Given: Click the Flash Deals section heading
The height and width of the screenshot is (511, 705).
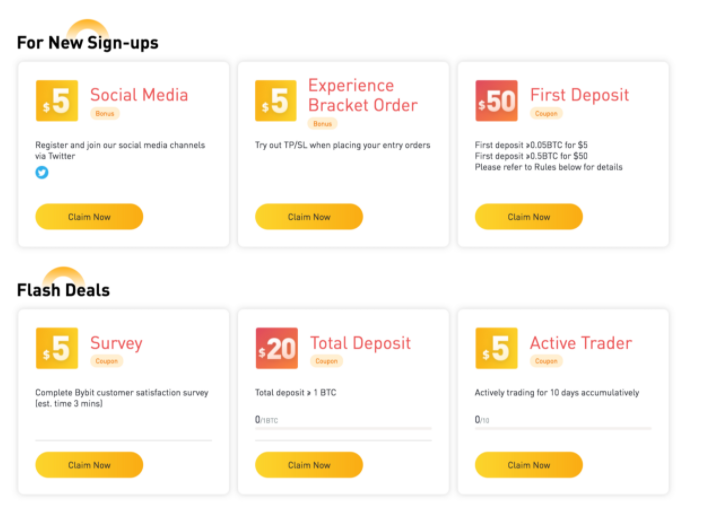Looking at the screenshot, I should tap(63, 290).
